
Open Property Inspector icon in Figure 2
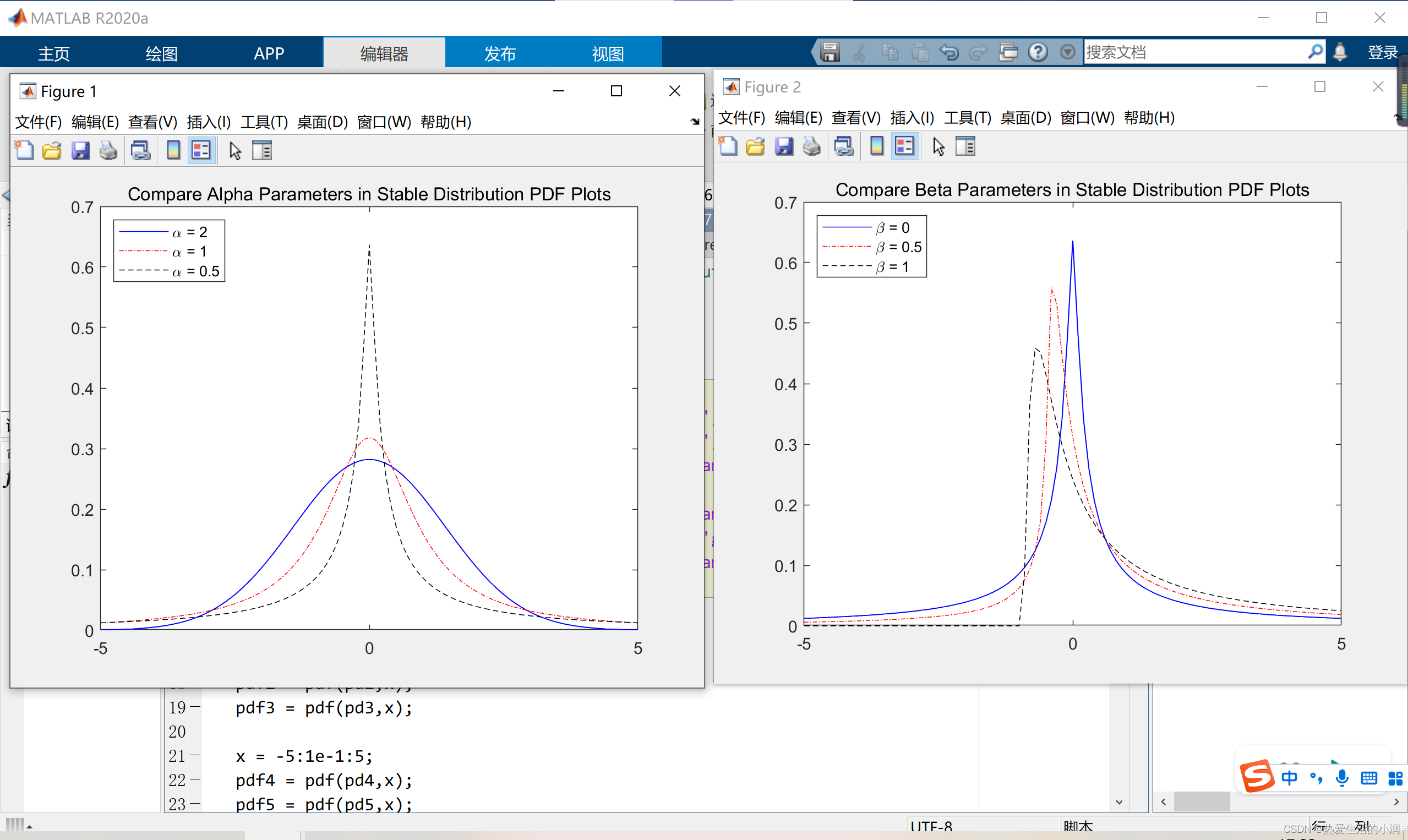pos(965,146)
